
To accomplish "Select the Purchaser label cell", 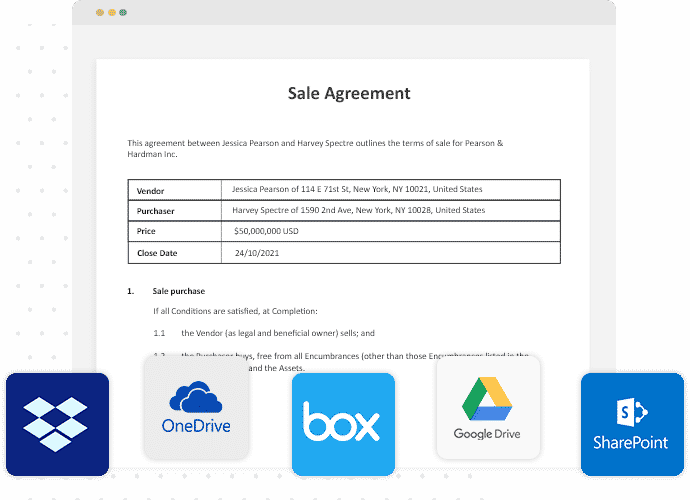I will (x=175, y=211).
